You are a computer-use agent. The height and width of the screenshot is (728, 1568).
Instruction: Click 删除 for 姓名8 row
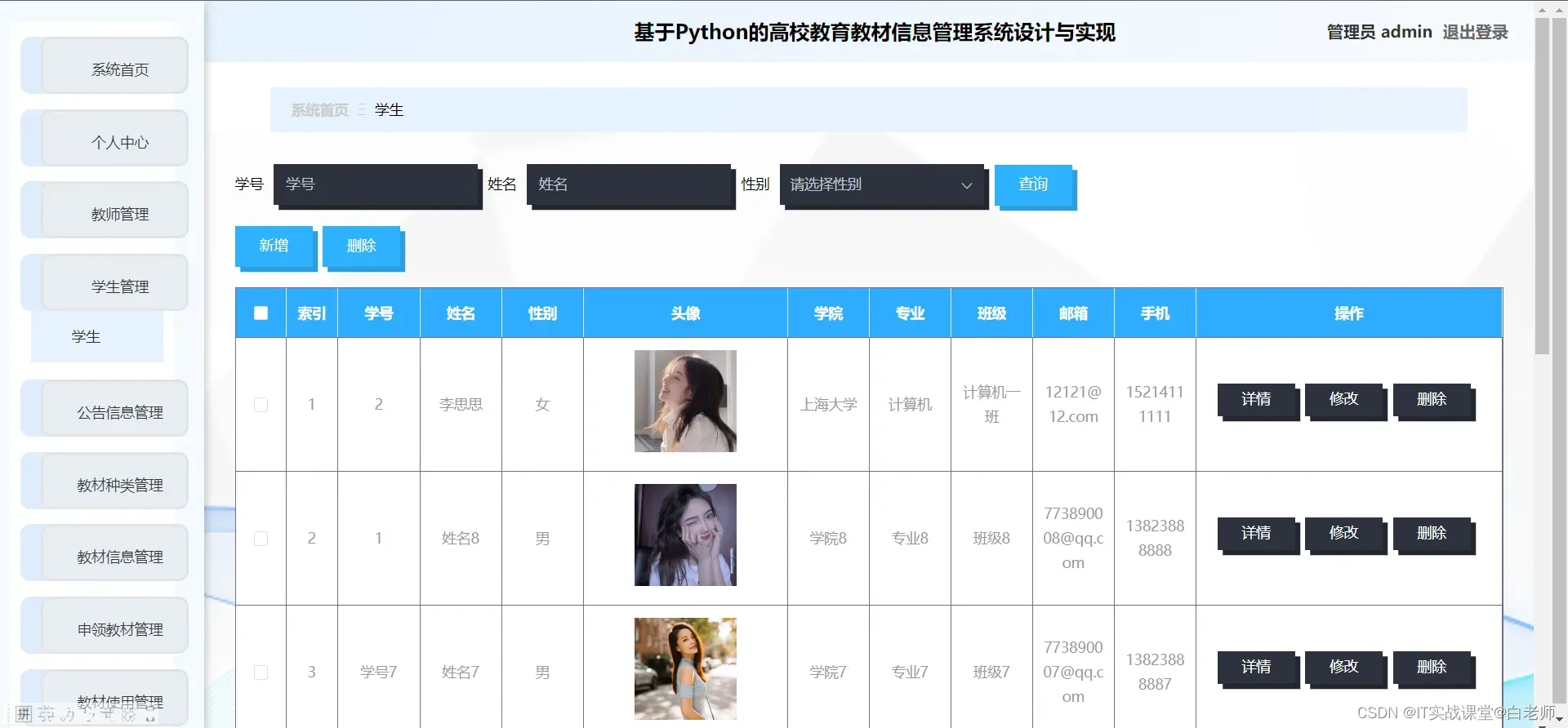[x=1432, y=533]
